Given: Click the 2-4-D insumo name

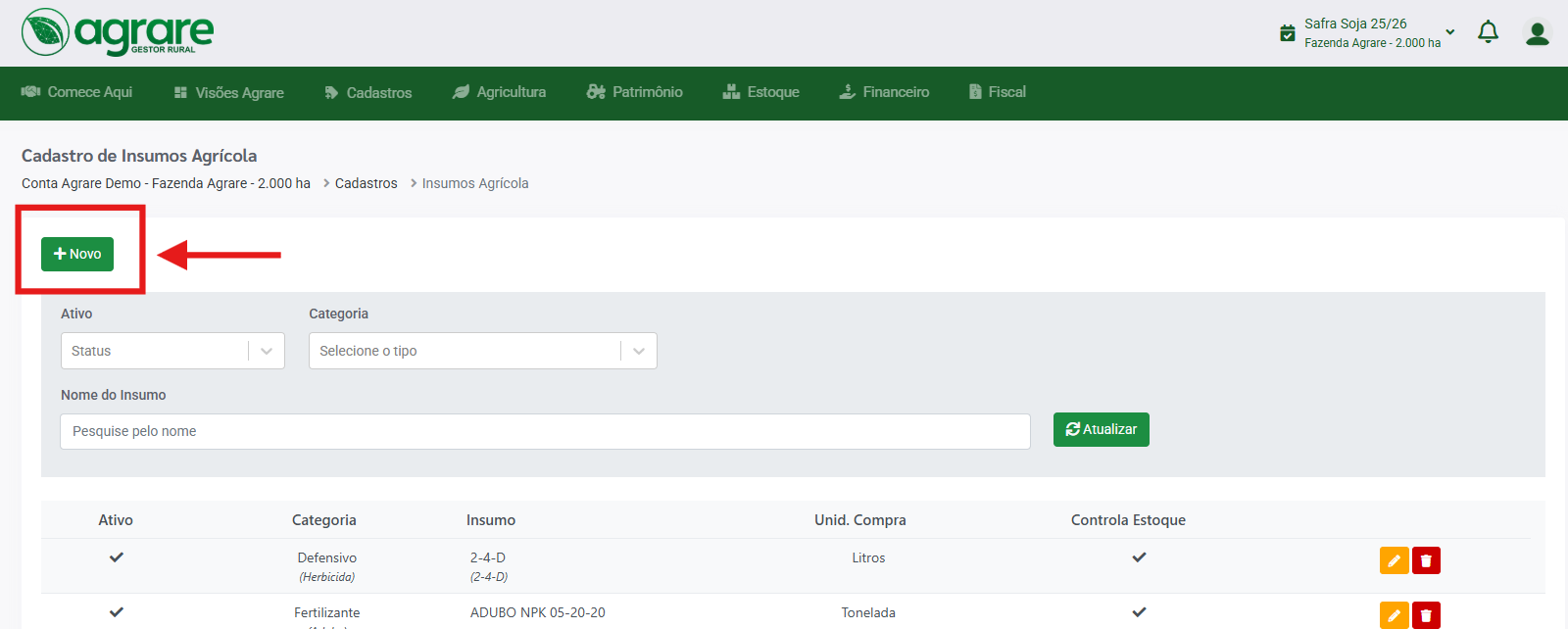Looking at the screenshot, I should coord(488,557).
